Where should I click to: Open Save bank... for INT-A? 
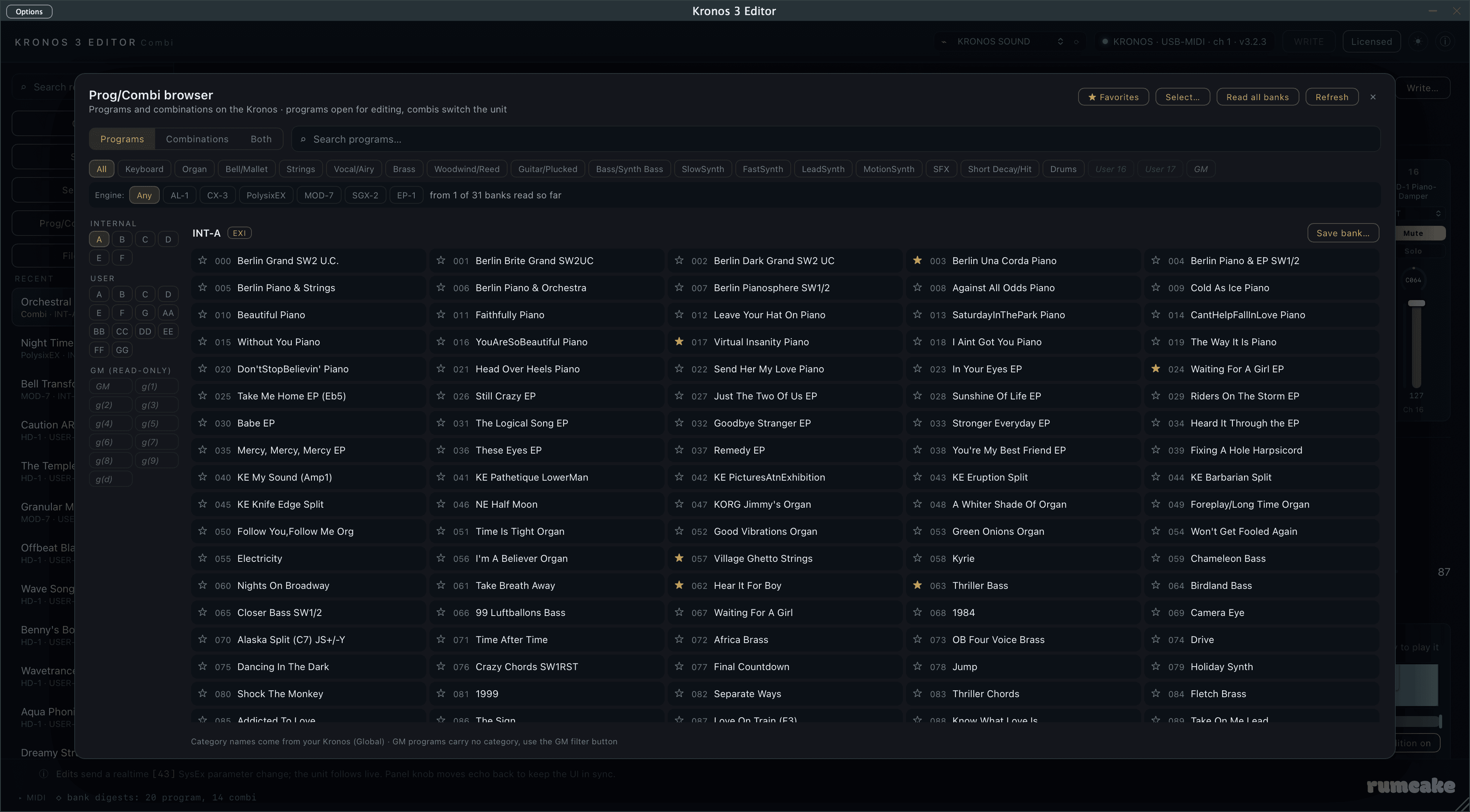1343,233
